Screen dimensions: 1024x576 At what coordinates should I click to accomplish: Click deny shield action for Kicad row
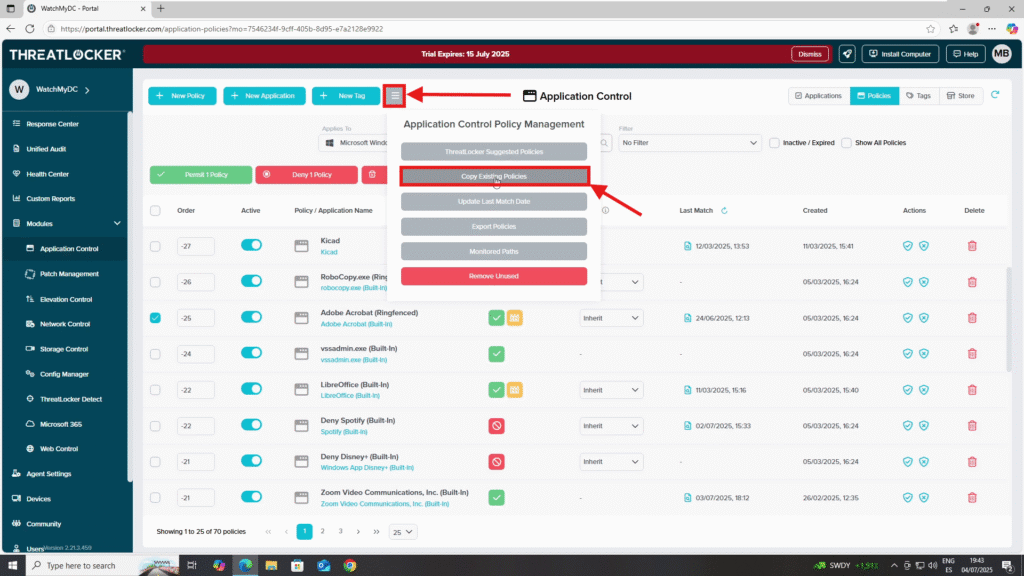[x=923, y=246]
